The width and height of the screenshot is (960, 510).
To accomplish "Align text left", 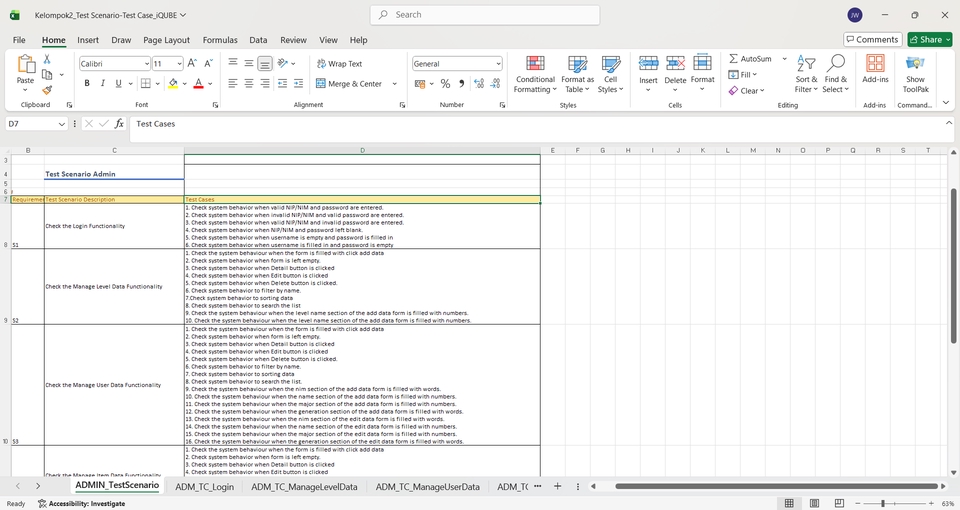I will (233, 83).
